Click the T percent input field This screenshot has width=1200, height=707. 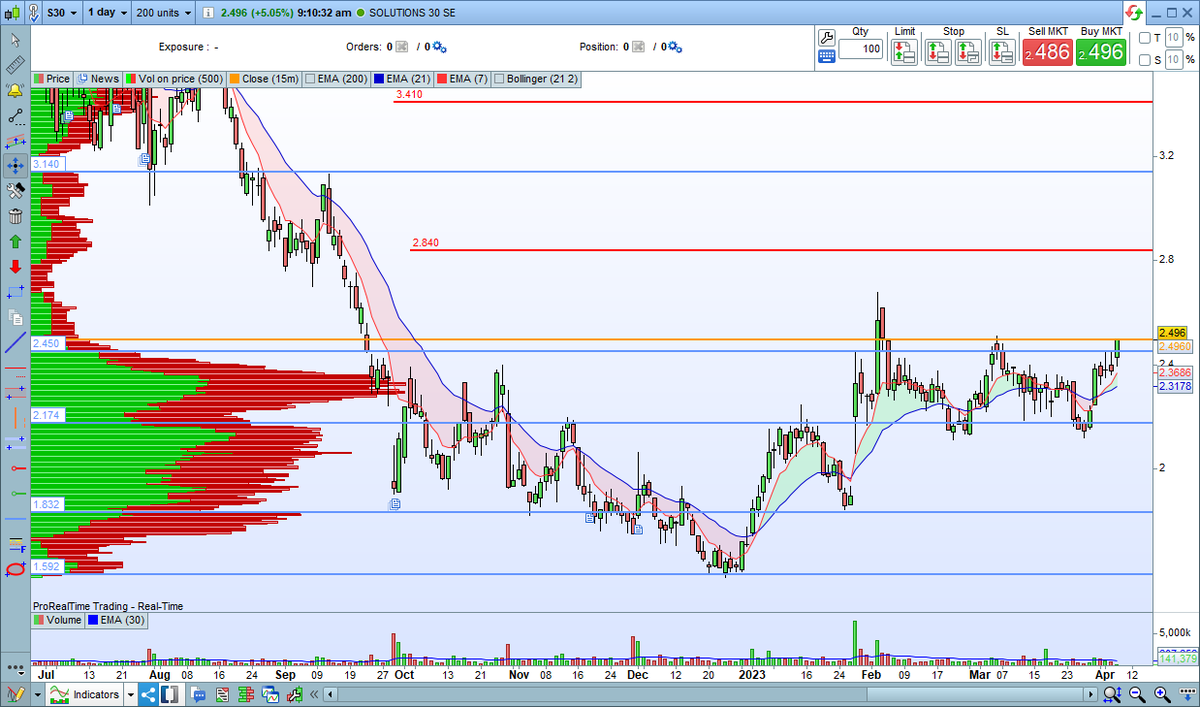1175,38
